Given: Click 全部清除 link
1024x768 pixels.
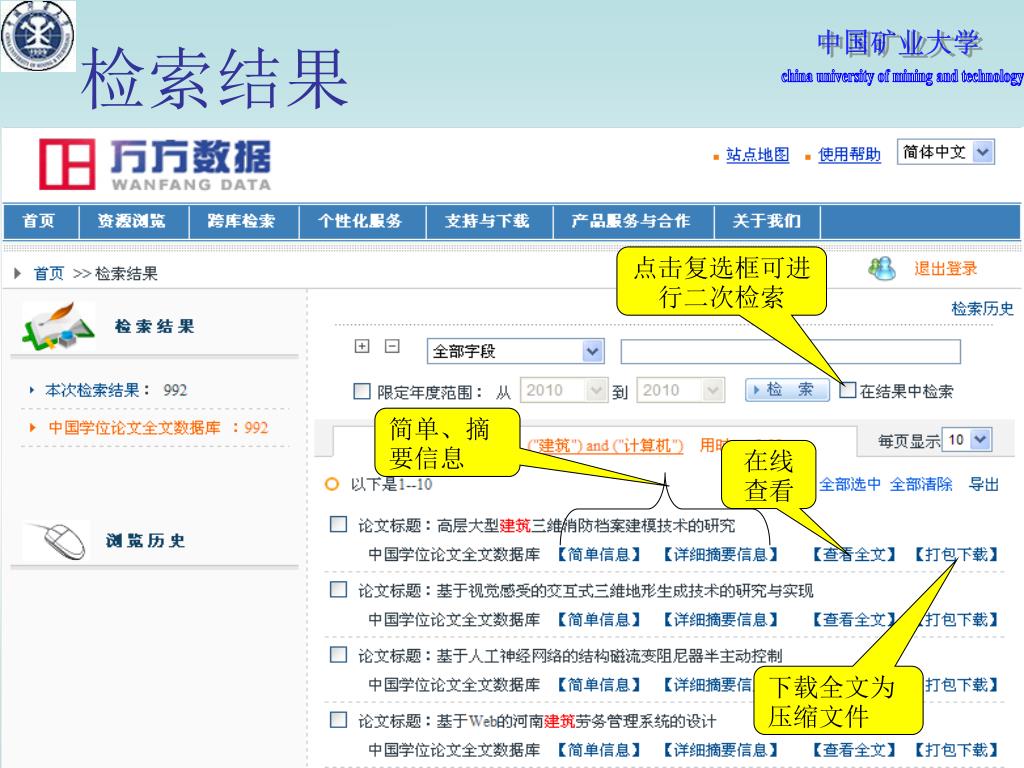Looking at the screenshot, I should click(x=921, y=485).
